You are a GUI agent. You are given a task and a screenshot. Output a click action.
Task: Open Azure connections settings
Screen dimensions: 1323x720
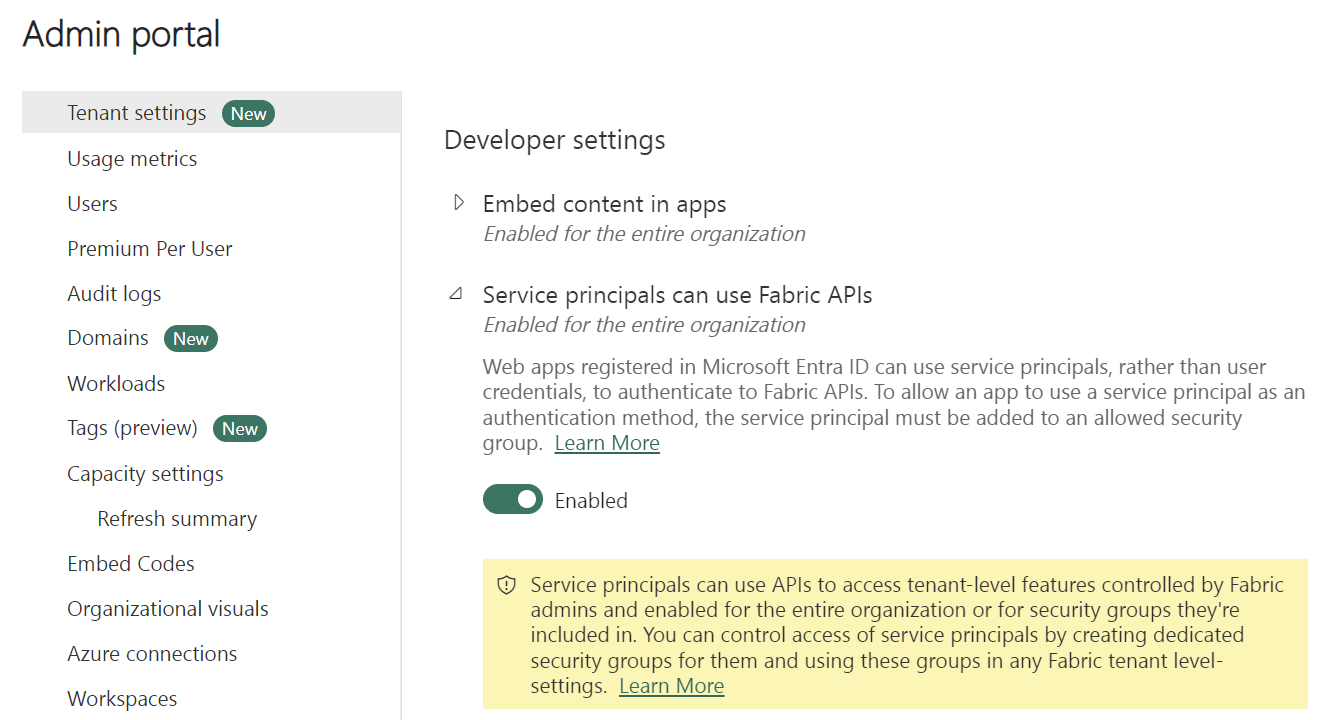click(152, 653)
